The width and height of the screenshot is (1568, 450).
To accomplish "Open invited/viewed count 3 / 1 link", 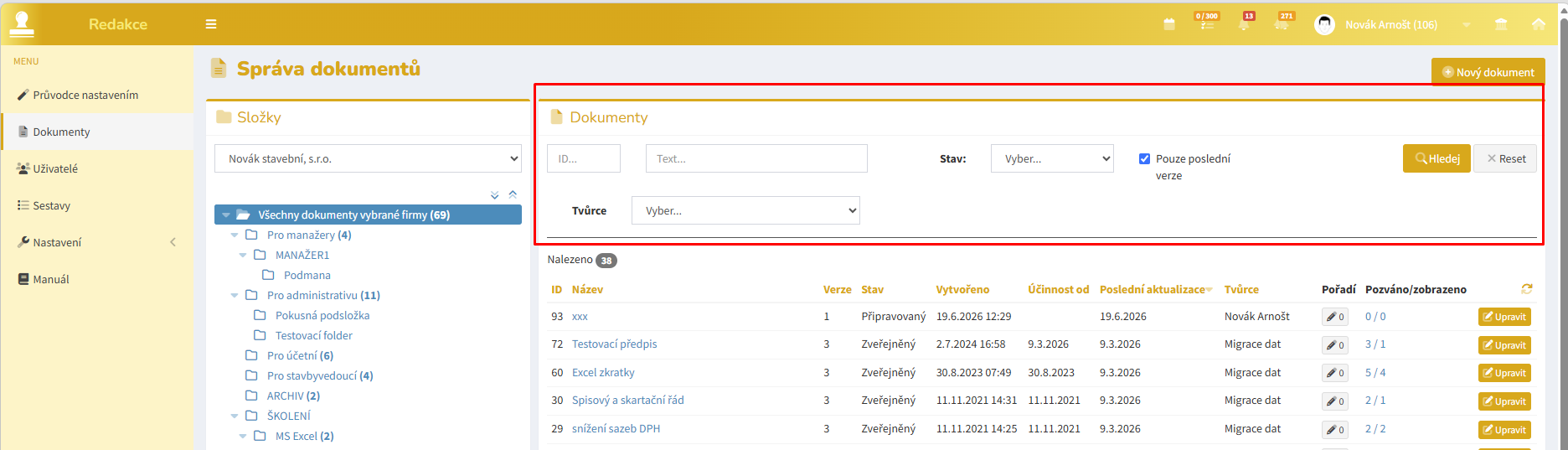I will point(1375,344).
